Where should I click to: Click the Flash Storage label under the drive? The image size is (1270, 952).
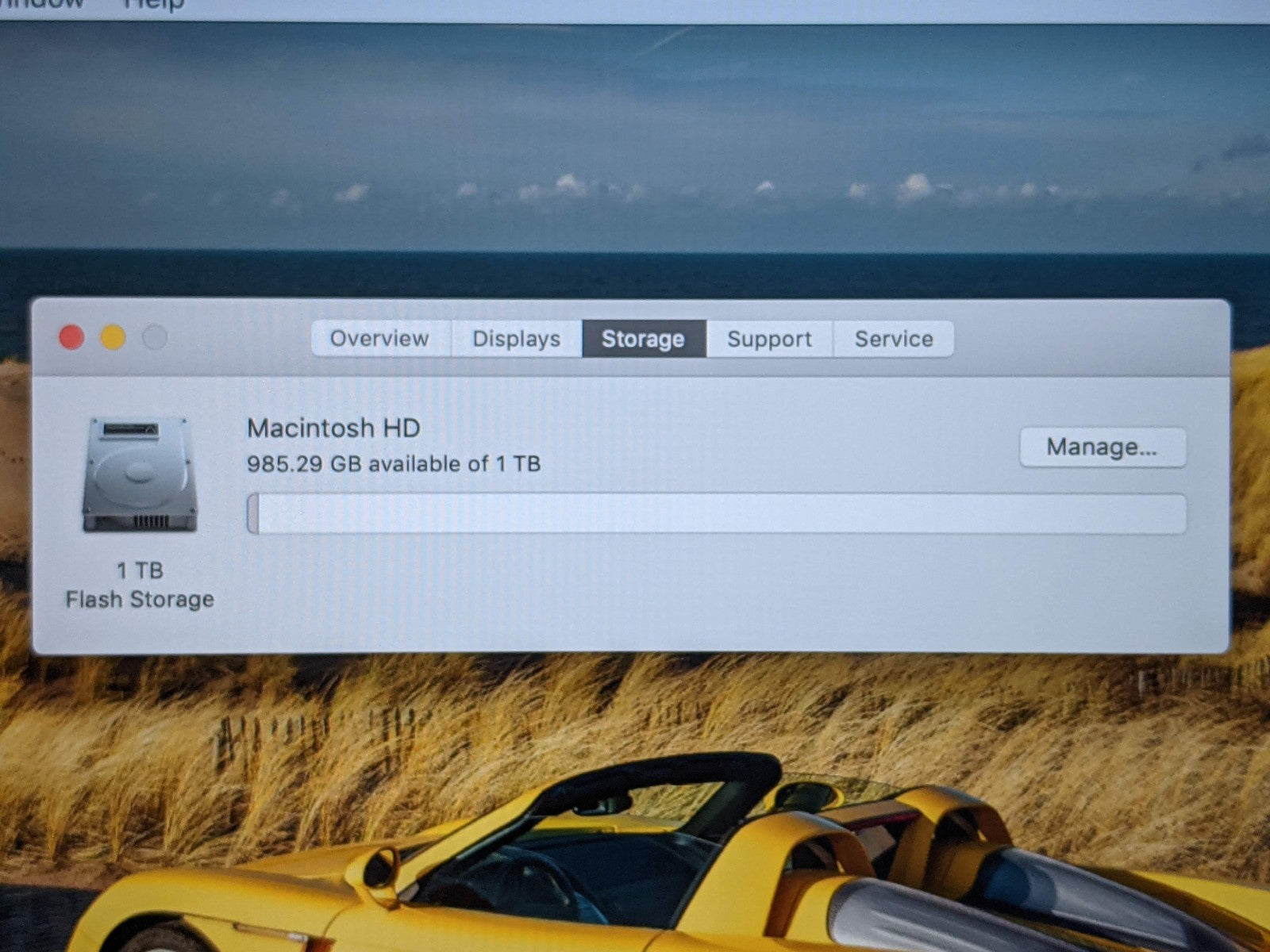point(140,600)
